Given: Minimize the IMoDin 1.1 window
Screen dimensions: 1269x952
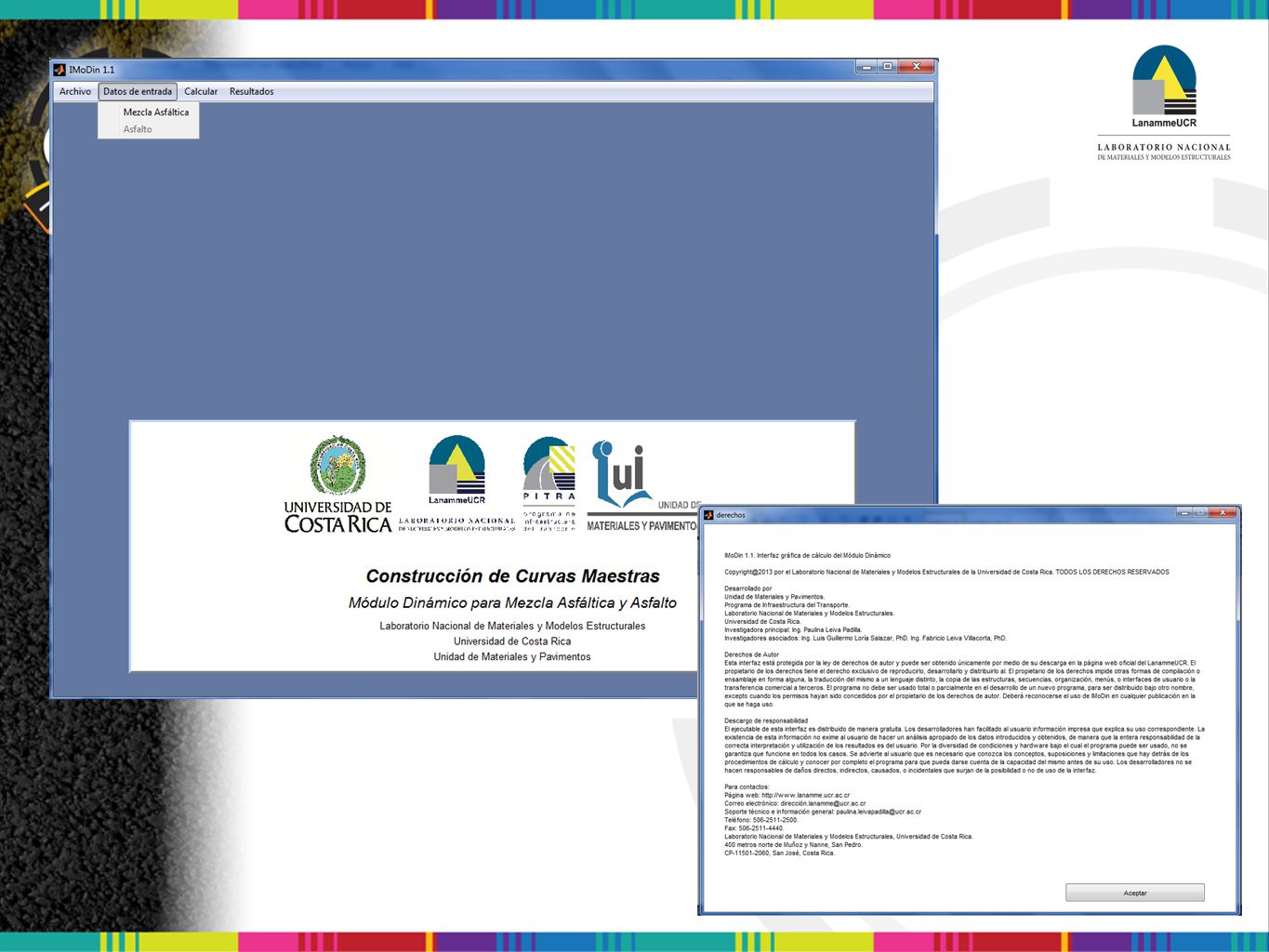Looking at the screenshot, I should pos(866,67).
